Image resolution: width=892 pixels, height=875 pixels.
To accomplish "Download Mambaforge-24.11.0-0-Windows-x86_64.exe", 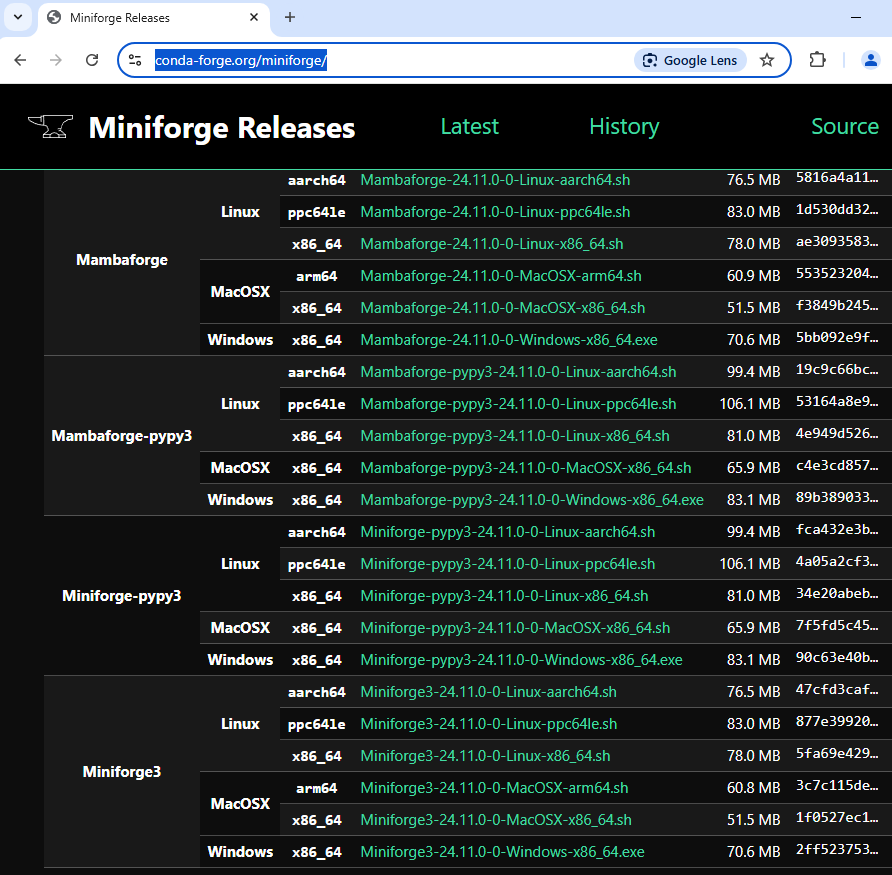I will pyautogui.click(x=509, y=340).
